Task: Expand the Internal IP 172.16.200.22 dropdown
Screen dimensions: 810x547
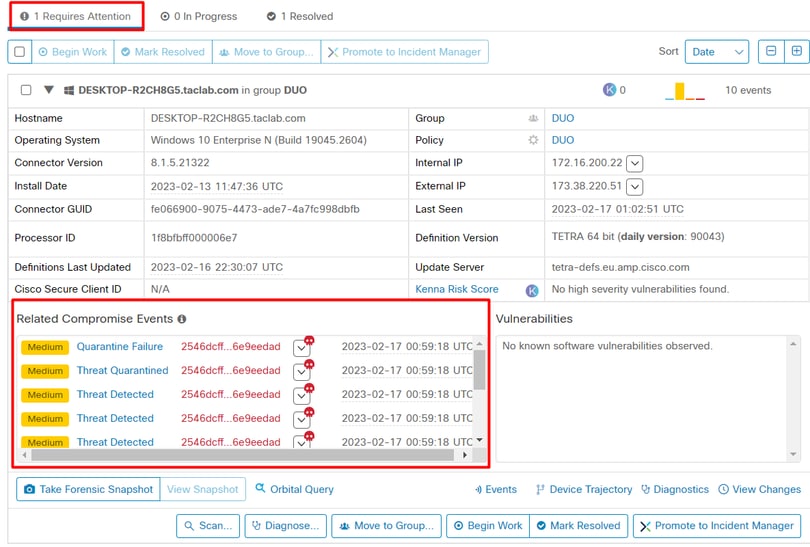Action: (x=634, y=164)
